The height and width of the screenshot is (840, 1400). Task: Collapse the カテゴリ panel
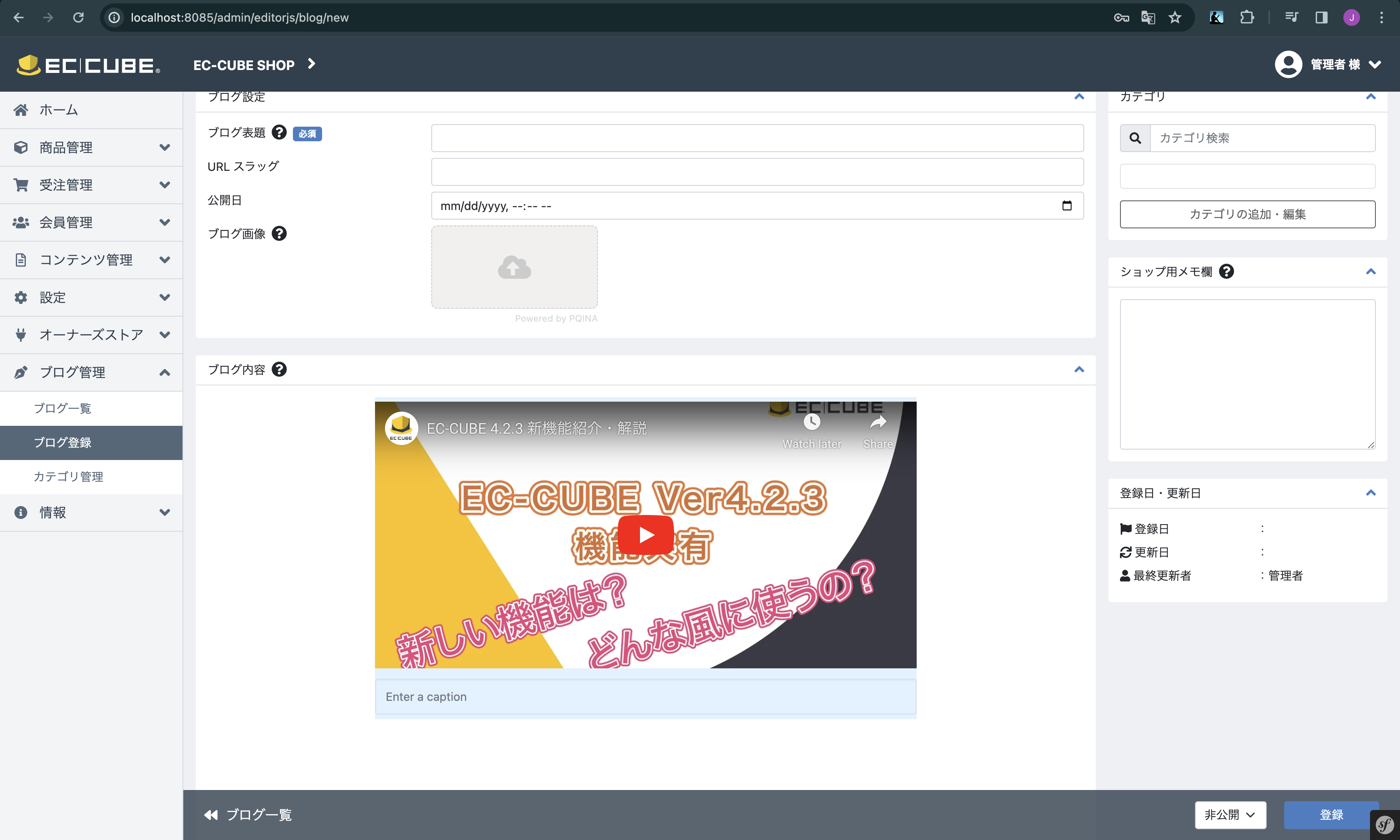pos(1370,97)
